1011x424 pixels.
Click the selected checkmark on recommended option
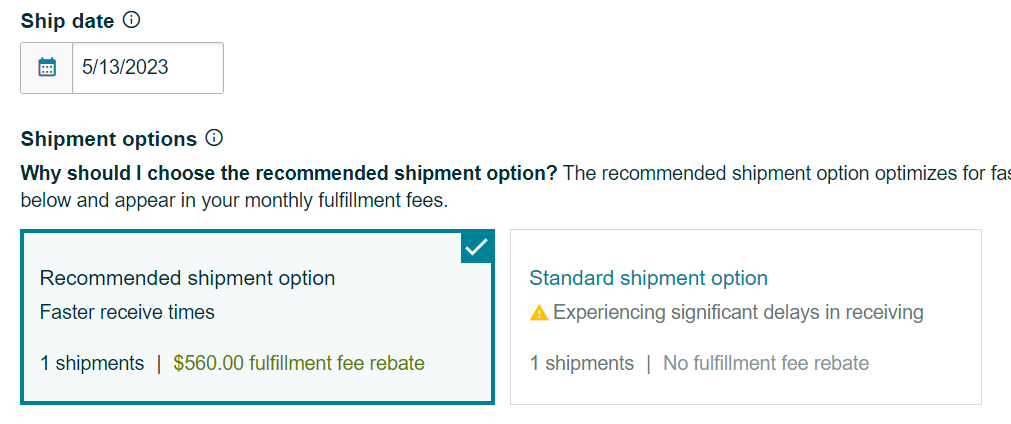pos(477,246)
